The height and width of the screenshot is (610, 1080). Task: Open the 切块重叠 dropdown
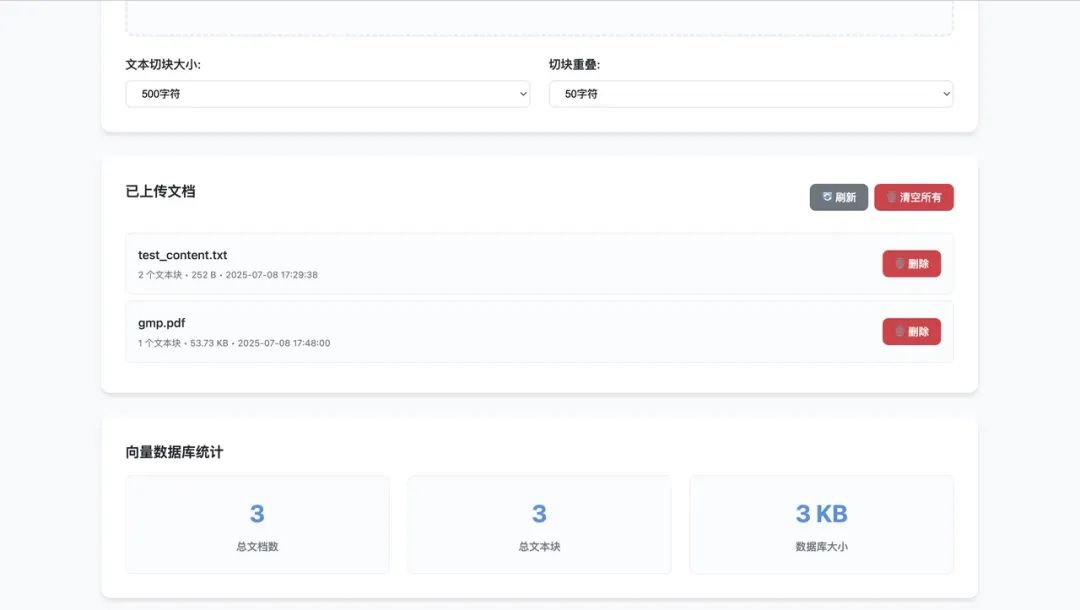(x=750, y=93)
